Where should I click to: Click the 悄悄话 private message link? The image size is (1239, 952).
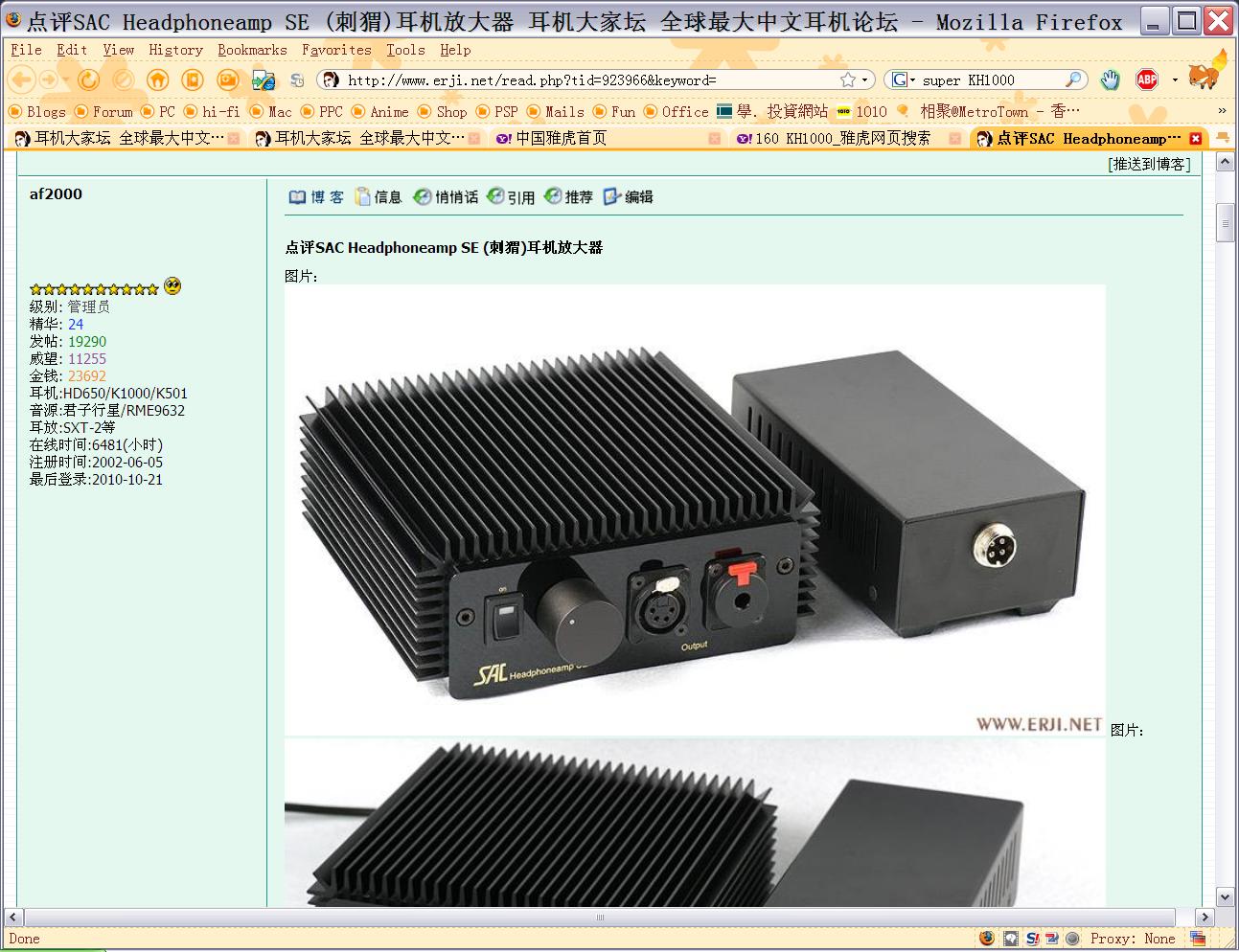pos(447,197)
